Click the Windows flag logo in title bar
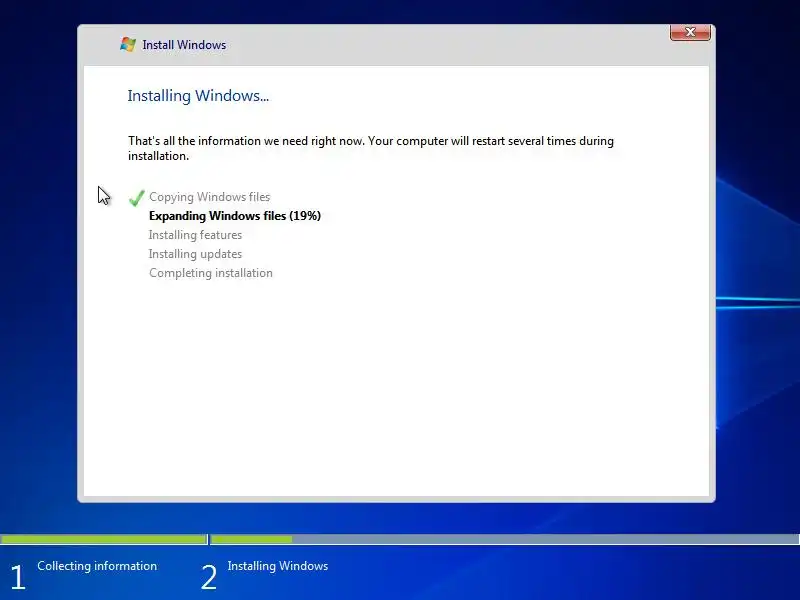The width and height of the screenshot is (800, 600). coord(128,44)
